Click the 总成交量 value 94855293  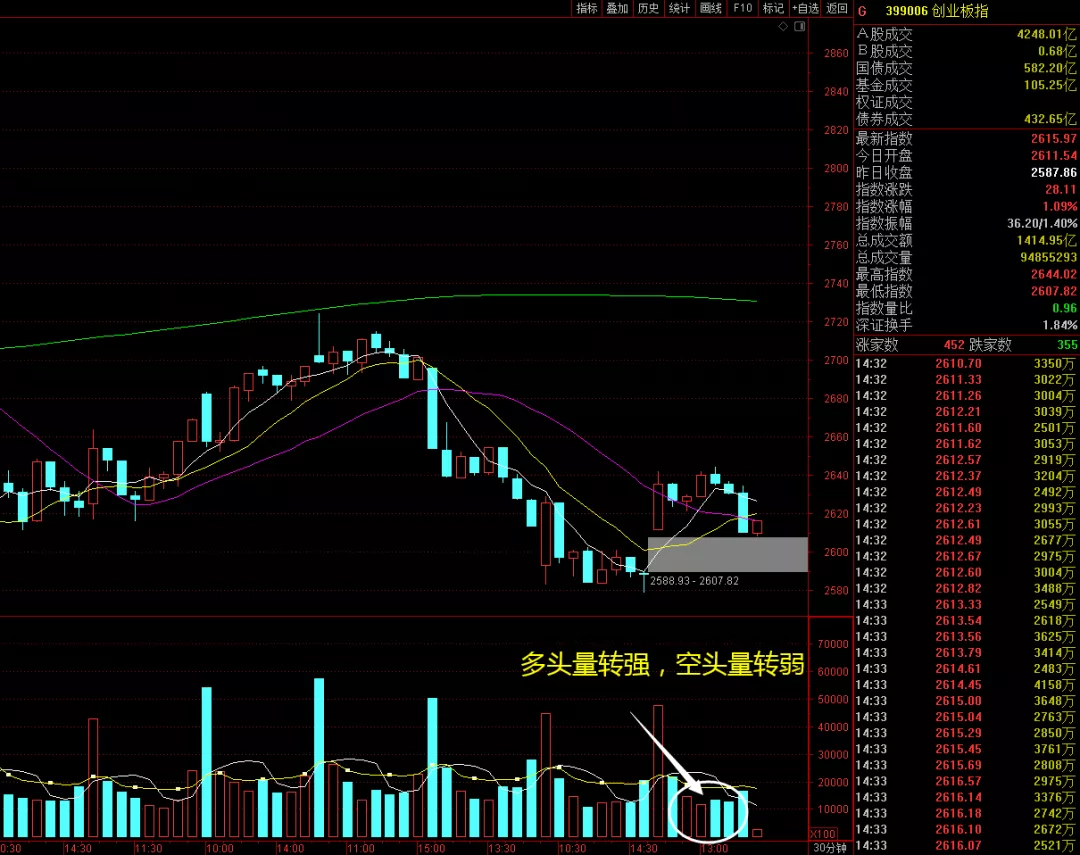1048,258
